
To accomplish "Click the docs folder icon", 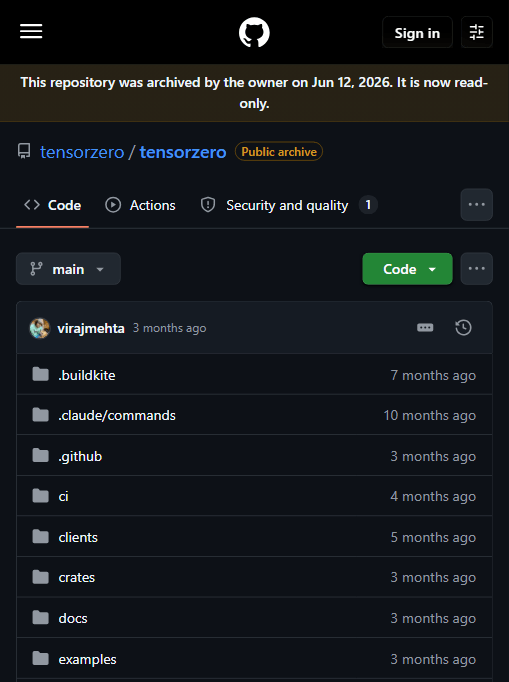I will [40, 617].
